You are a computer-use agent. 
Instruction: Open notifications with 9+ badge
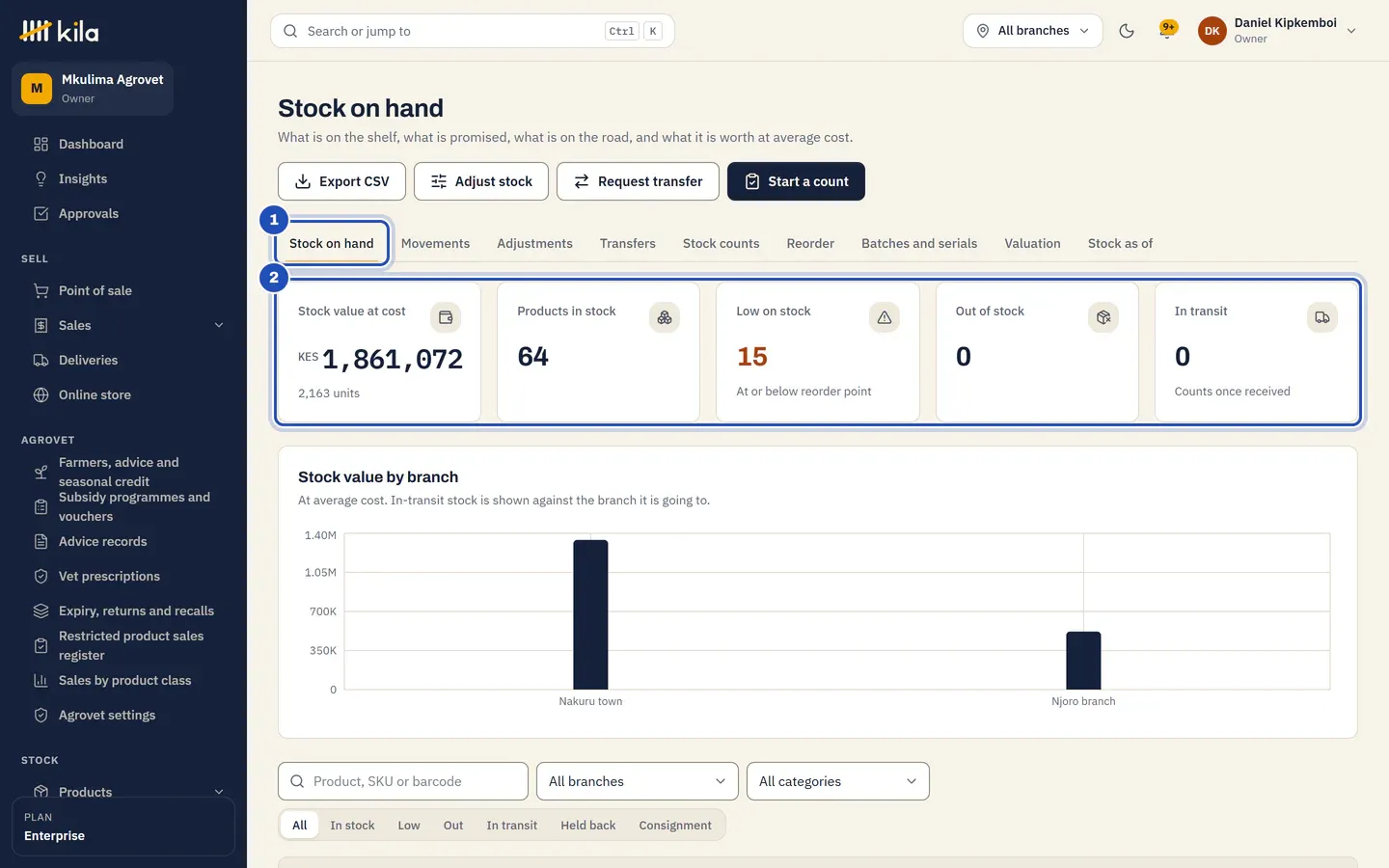click(1167, 30)
